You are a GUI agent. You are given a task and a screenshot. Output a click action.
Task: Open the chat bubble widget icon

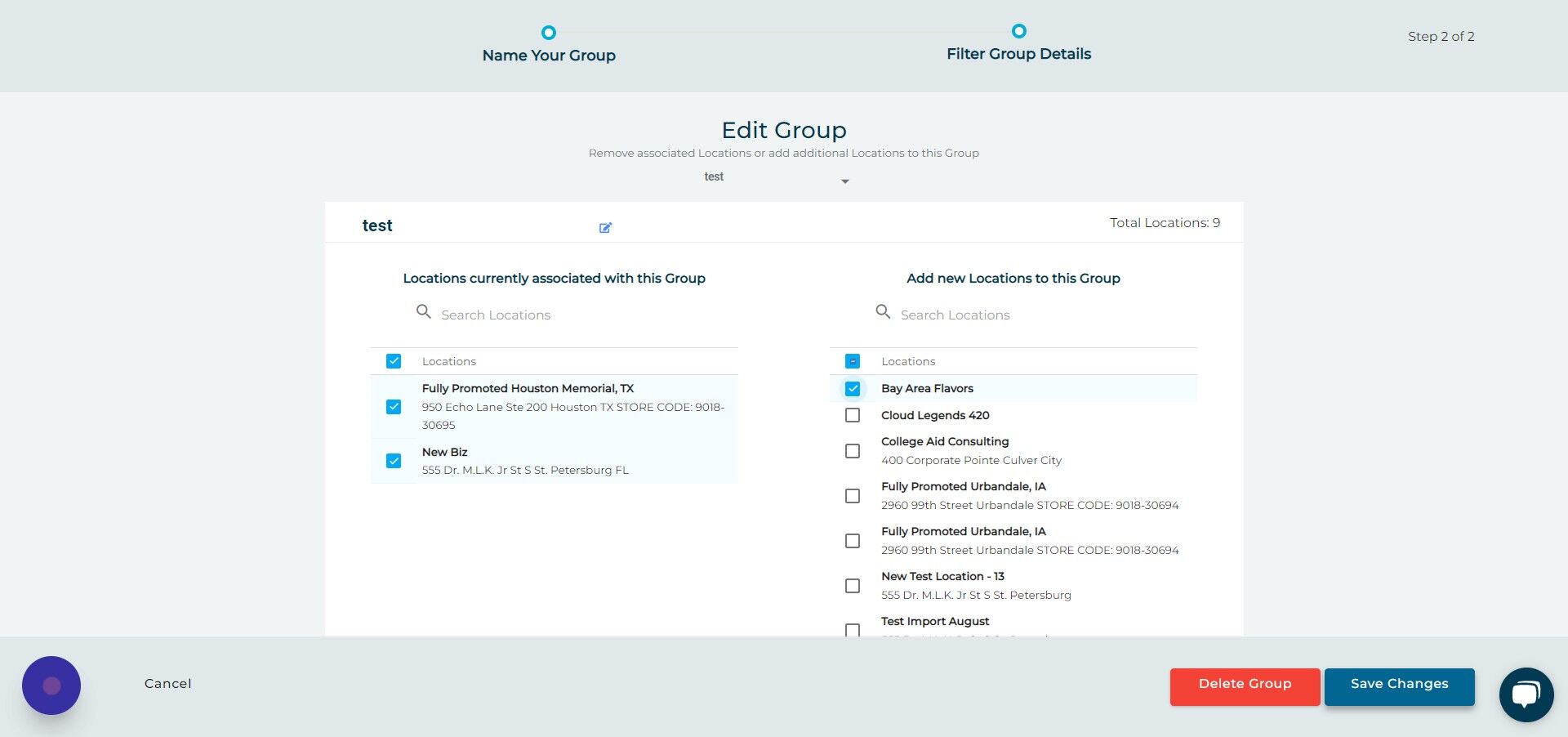1526,695
